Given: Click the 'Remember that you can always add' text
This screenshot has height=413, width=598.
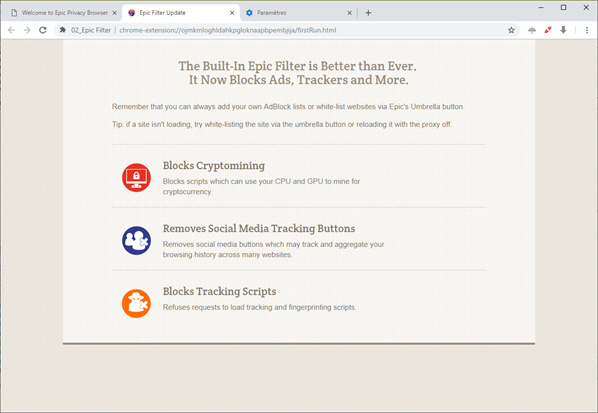Looking at the screenshot, I should point(288,107).
